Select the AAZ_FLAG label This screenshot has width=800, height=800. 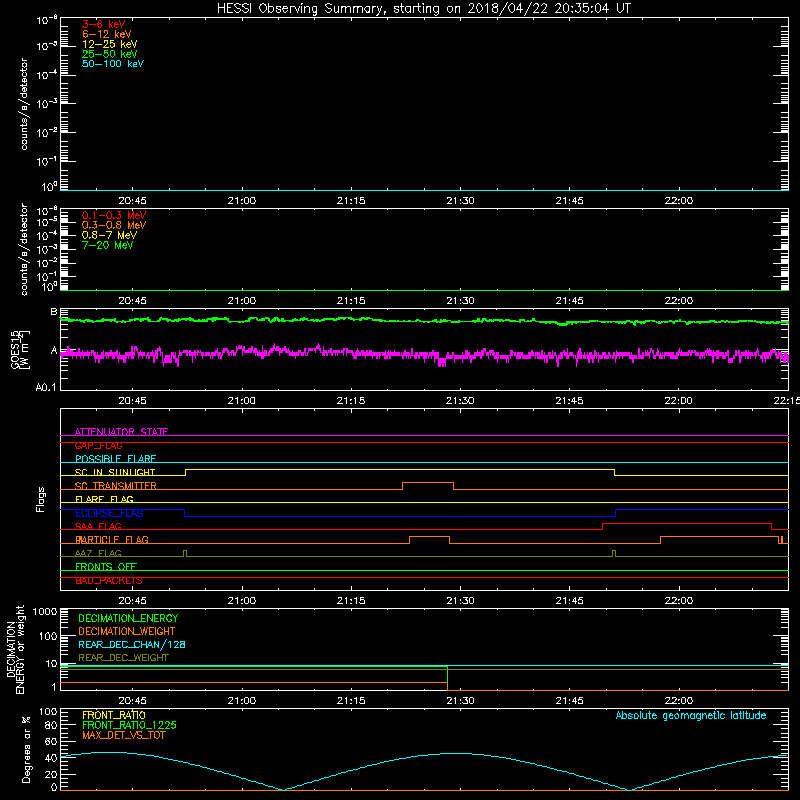(98, 553)
